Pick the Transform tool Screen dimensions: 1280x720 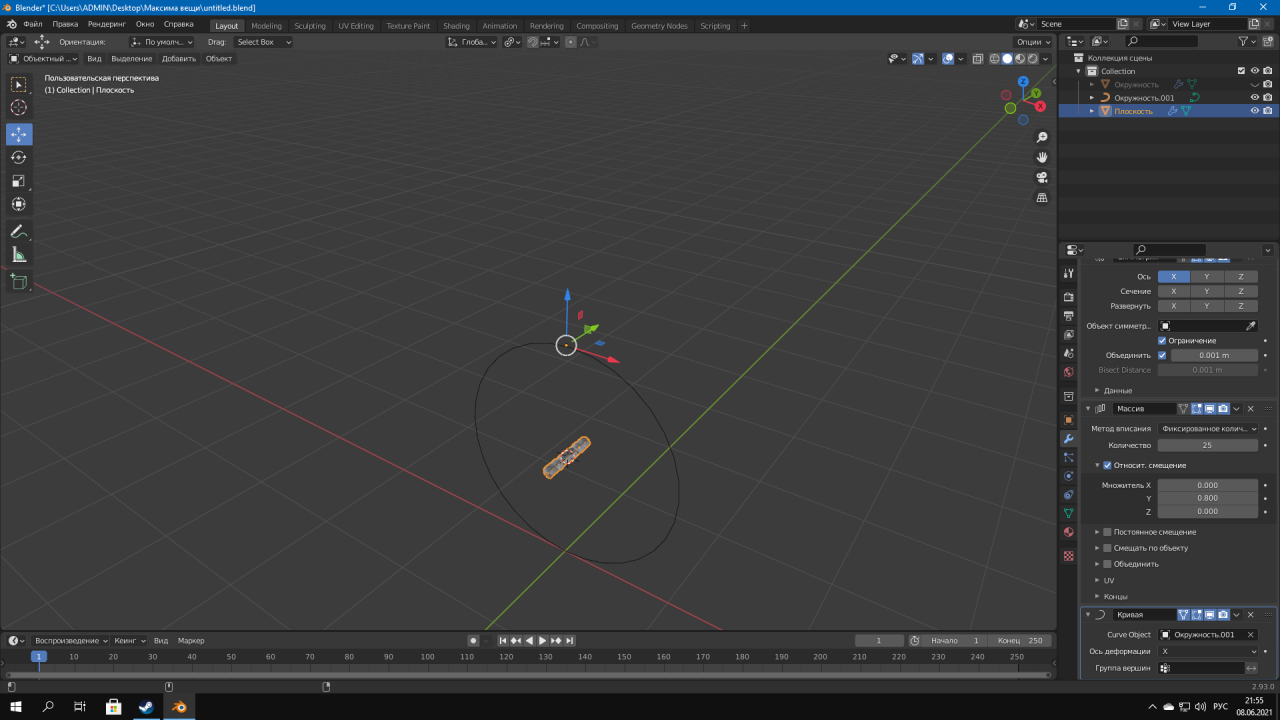coord(19,204)
